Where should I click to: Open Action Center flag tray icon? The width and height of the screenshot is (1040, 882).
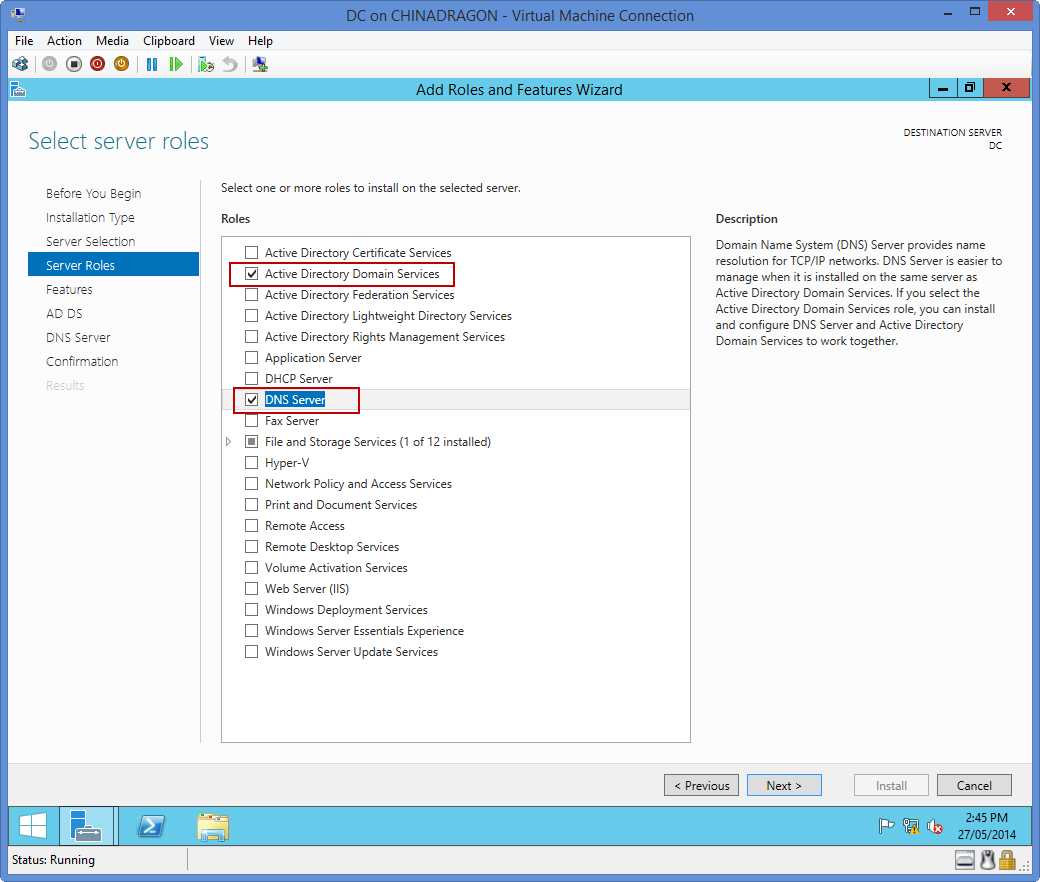click(x=886, y=826)
